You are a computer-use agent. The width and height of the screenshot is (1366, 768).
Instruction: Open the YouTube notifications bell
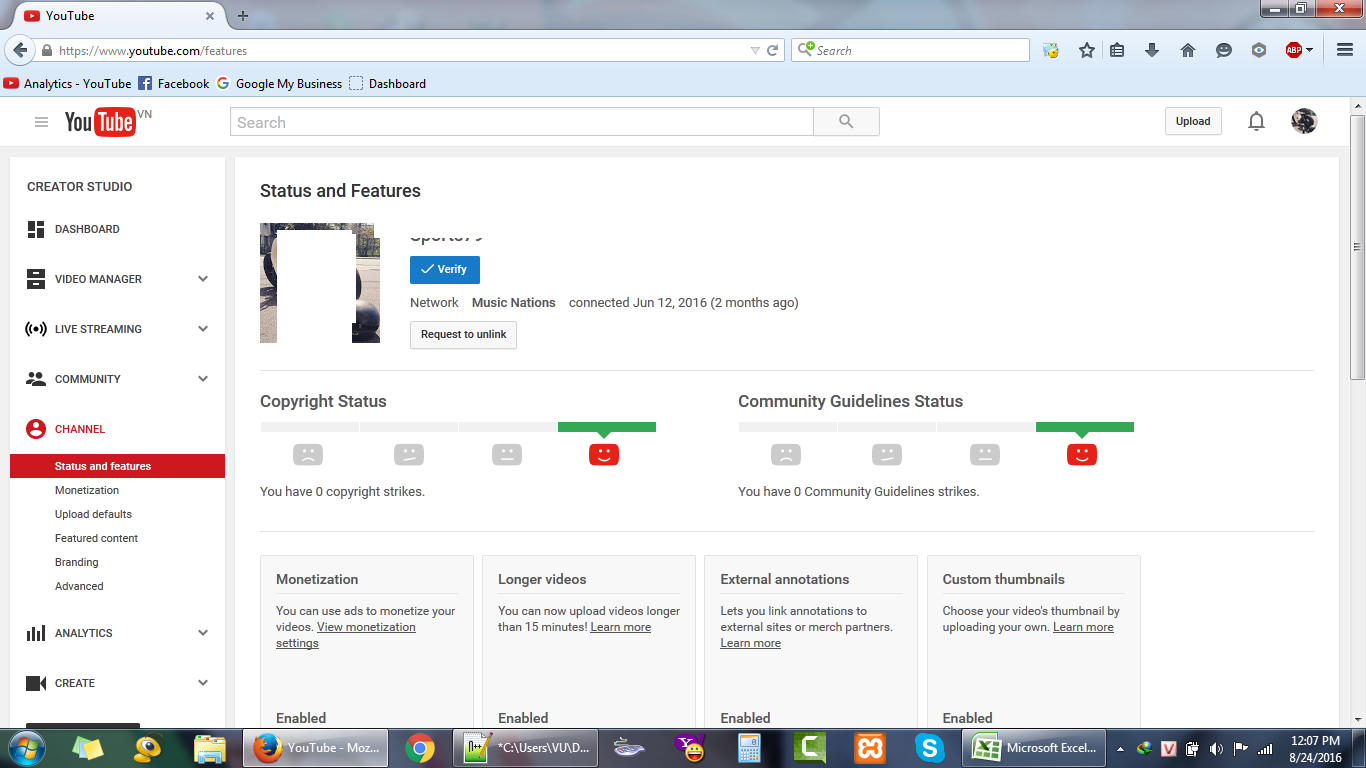1256,122
